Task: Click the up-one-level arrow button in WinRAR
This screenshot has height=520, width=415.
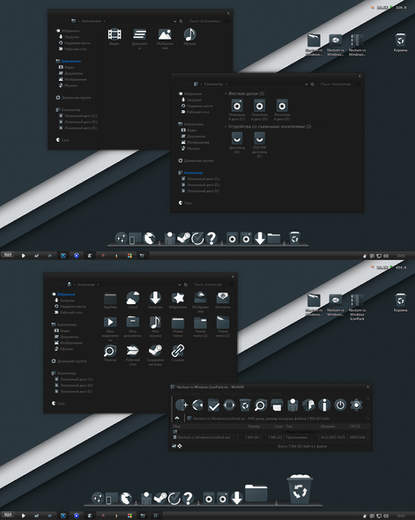Action: click(177, 418)
